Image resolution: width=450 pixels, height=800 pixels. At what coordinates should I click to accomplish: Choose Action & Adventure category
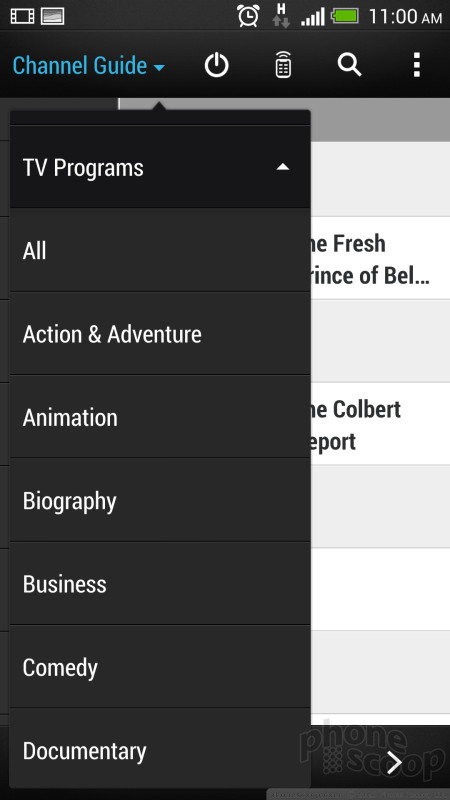(x=160, y=334)
